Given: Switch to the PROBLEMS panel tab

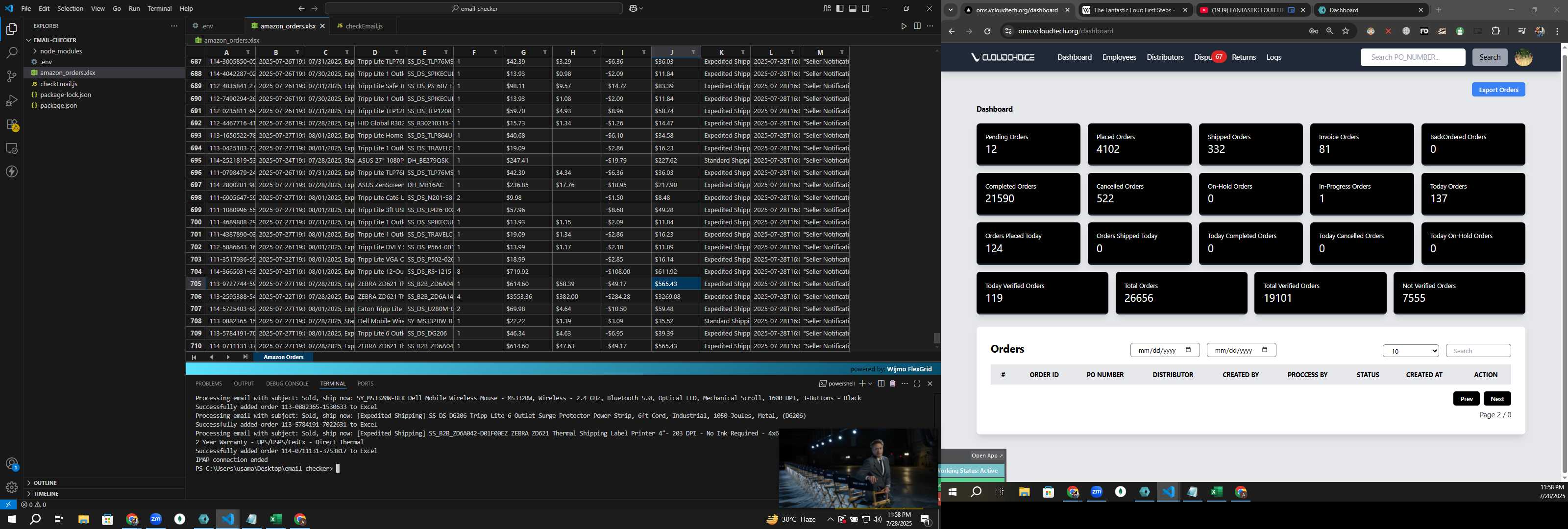Looking at the screenshot, I should [208, 384].
